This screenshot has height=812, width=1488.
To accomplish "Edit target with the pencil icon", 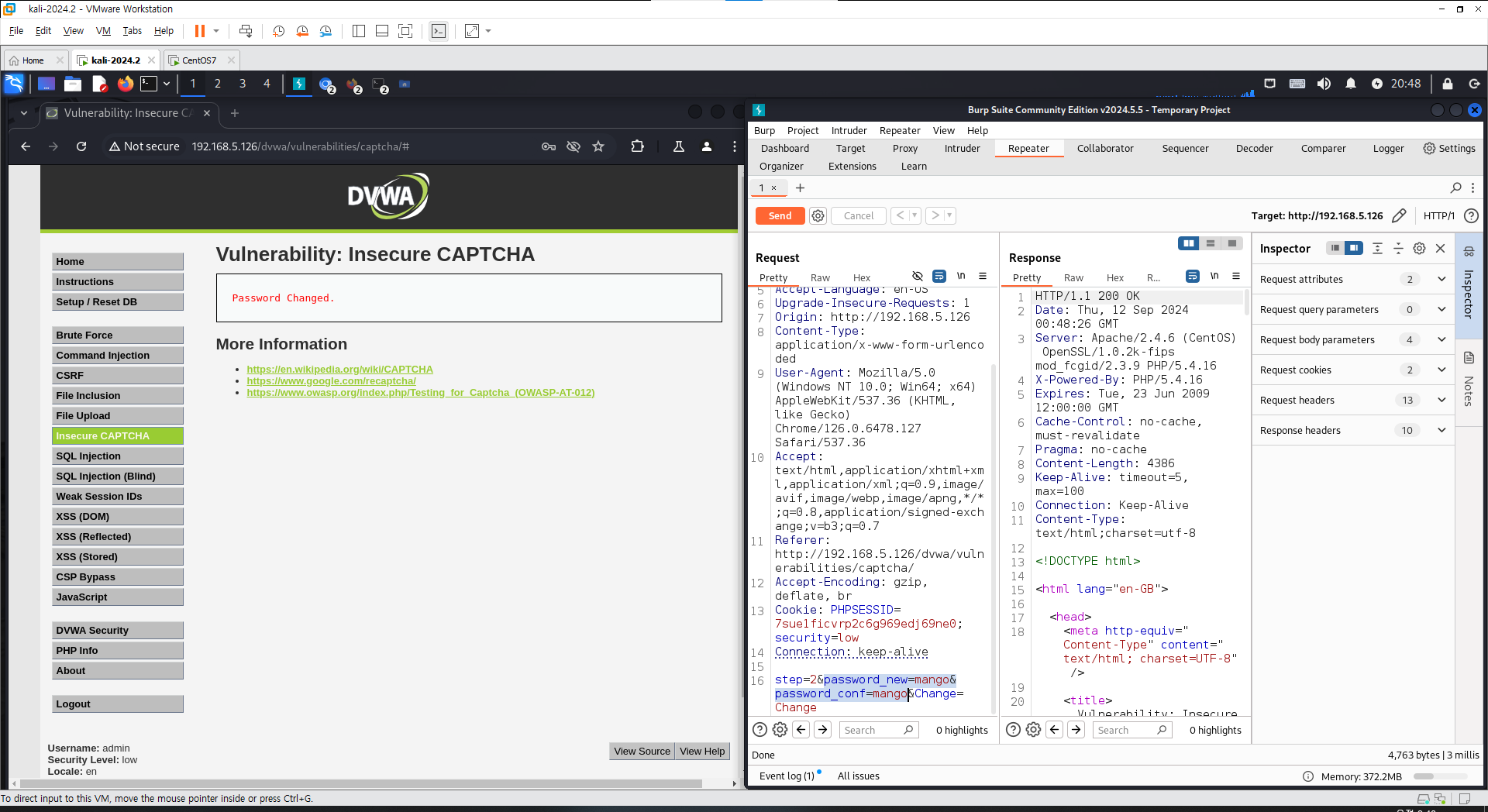I will (x=1399, y=215).
